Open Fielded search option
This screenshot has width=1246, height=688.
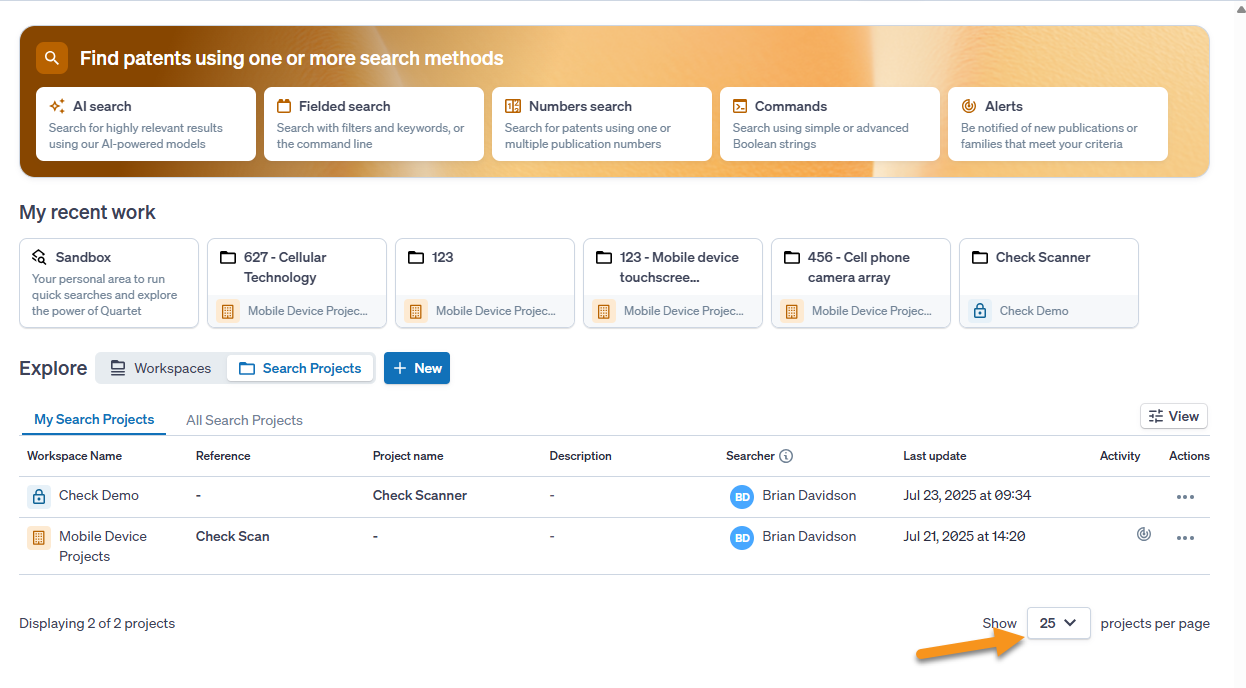coord(374,124)
